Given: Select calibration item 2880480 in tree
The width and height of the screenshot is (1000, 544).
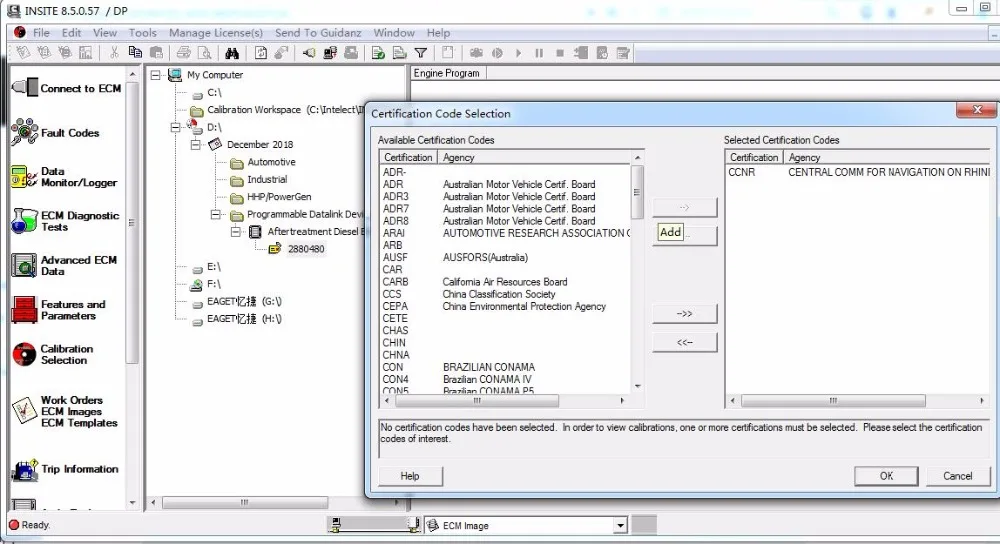Looking at the screenshot, I should tap(305, 249).
